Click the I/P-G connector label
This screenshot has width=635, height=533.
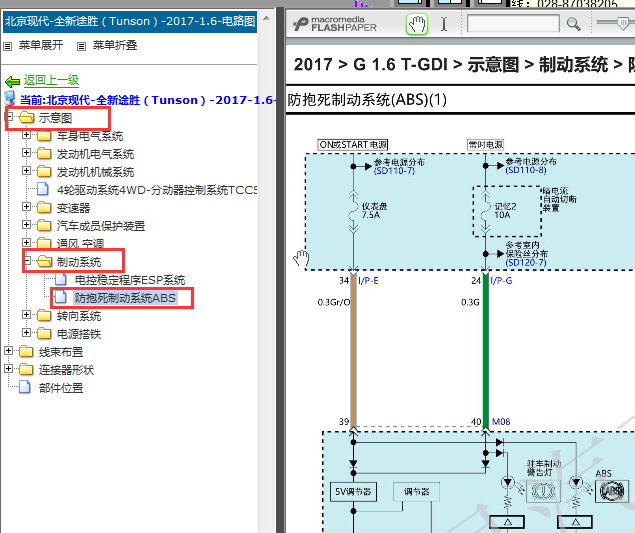[x=501, y=281]
